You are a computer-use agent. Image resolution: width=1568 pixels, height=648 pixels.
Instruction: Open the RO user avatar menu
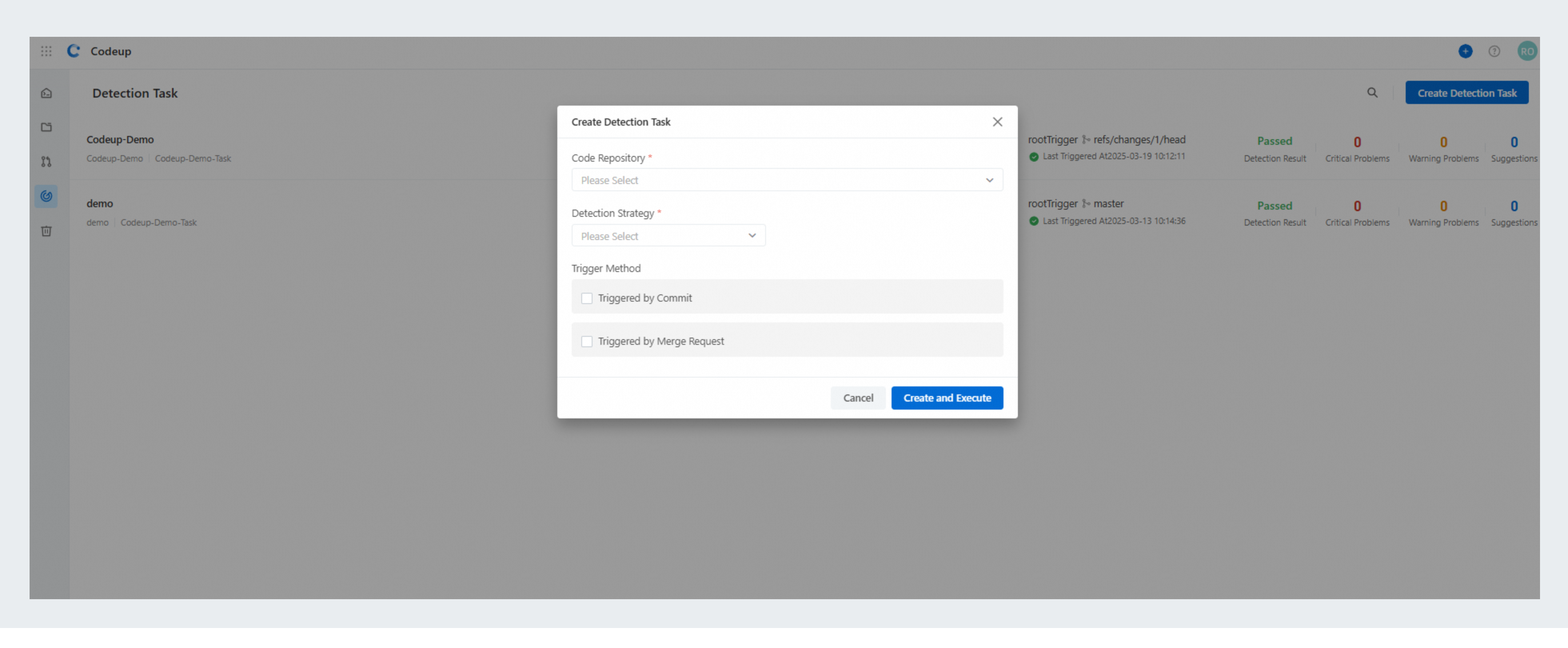click(x=1526, y=51)
